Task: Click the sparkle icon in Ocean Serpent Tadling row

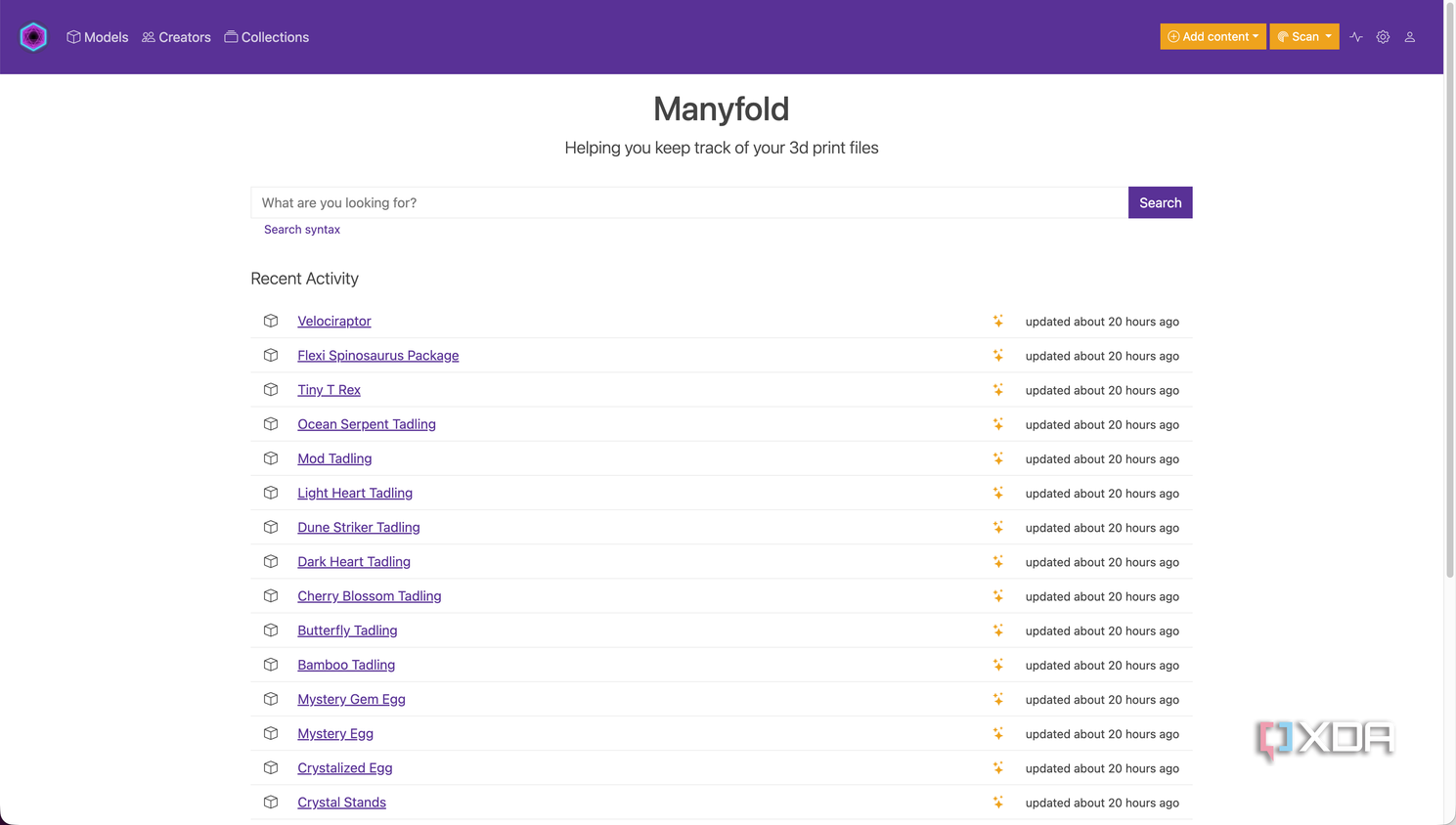Action: point(998,424)
